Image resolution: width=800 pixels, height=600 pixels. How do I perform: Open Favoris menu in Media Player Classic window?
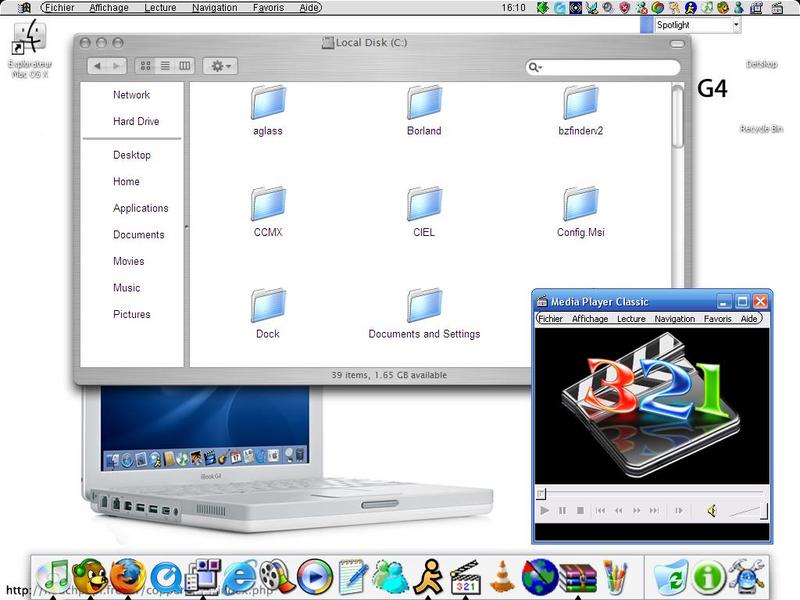pos(717,318)
